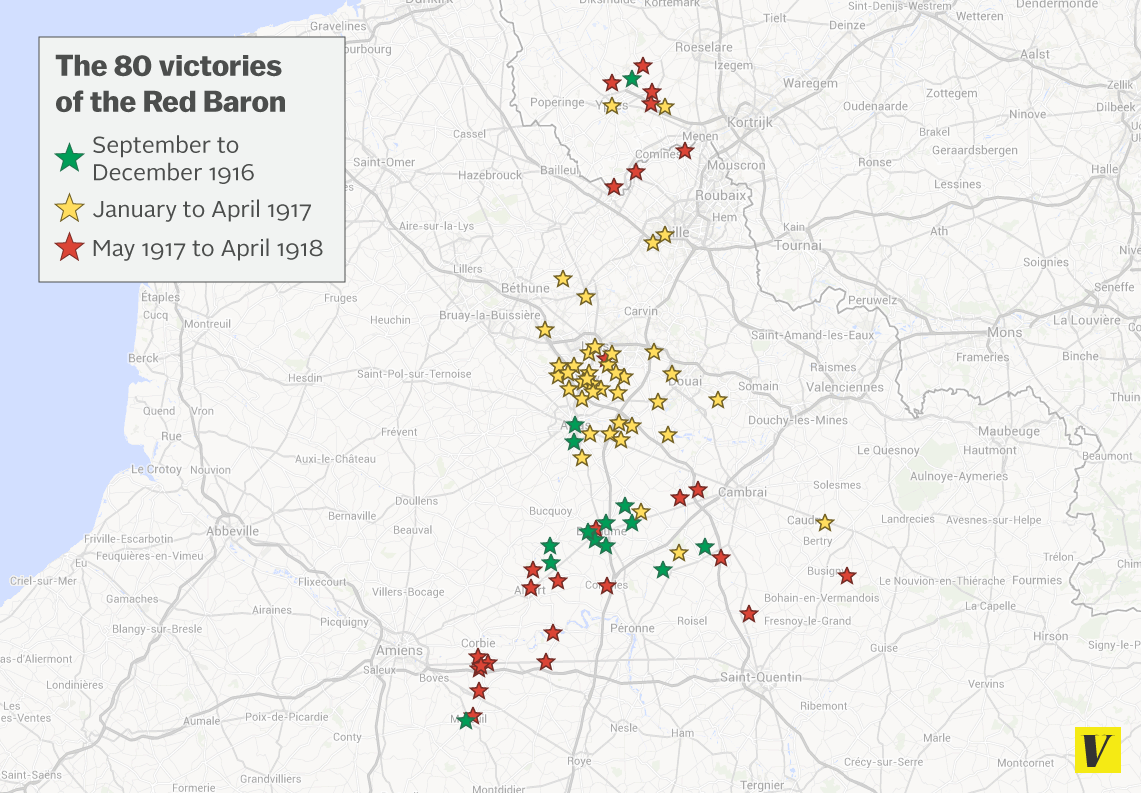Select the yellow star marker near Caudry
Screen dimensions: 1141x793
[x=824, y=523]
